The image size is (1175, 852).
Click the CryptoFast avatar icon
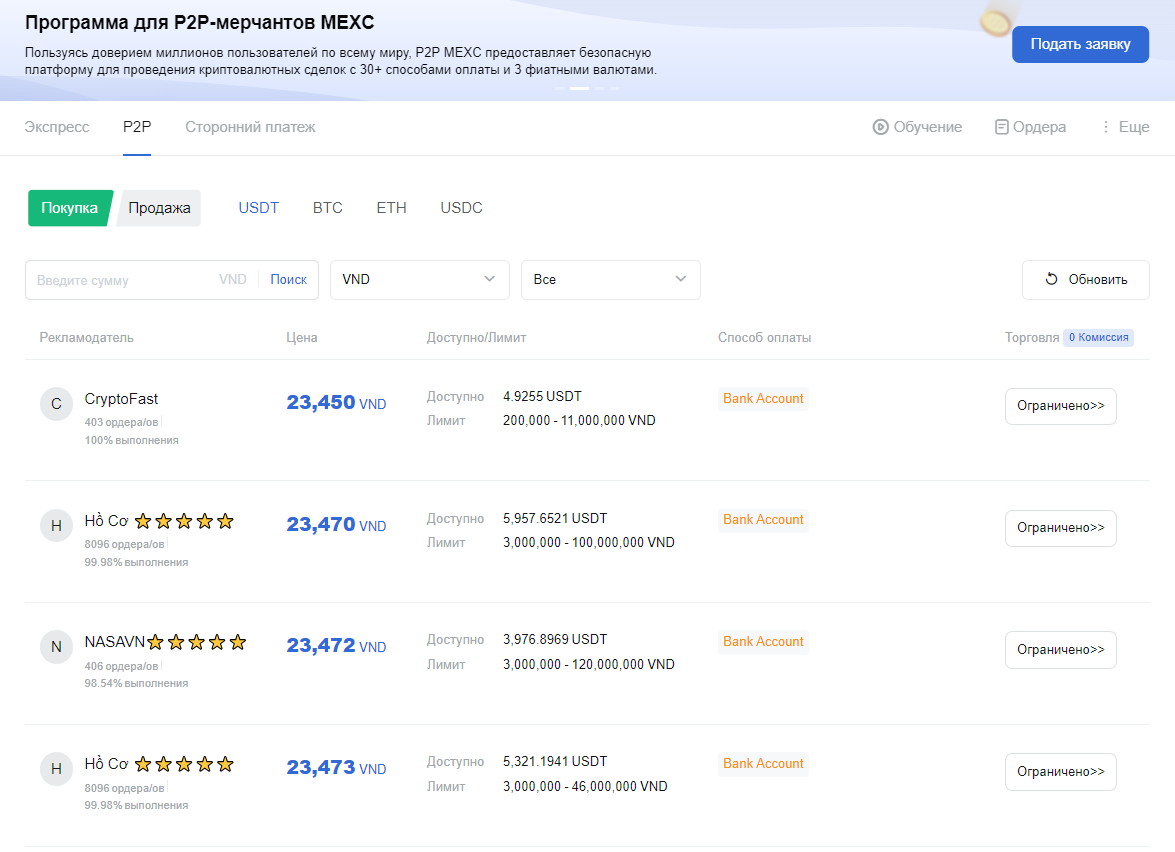click(x=56, y=404)
